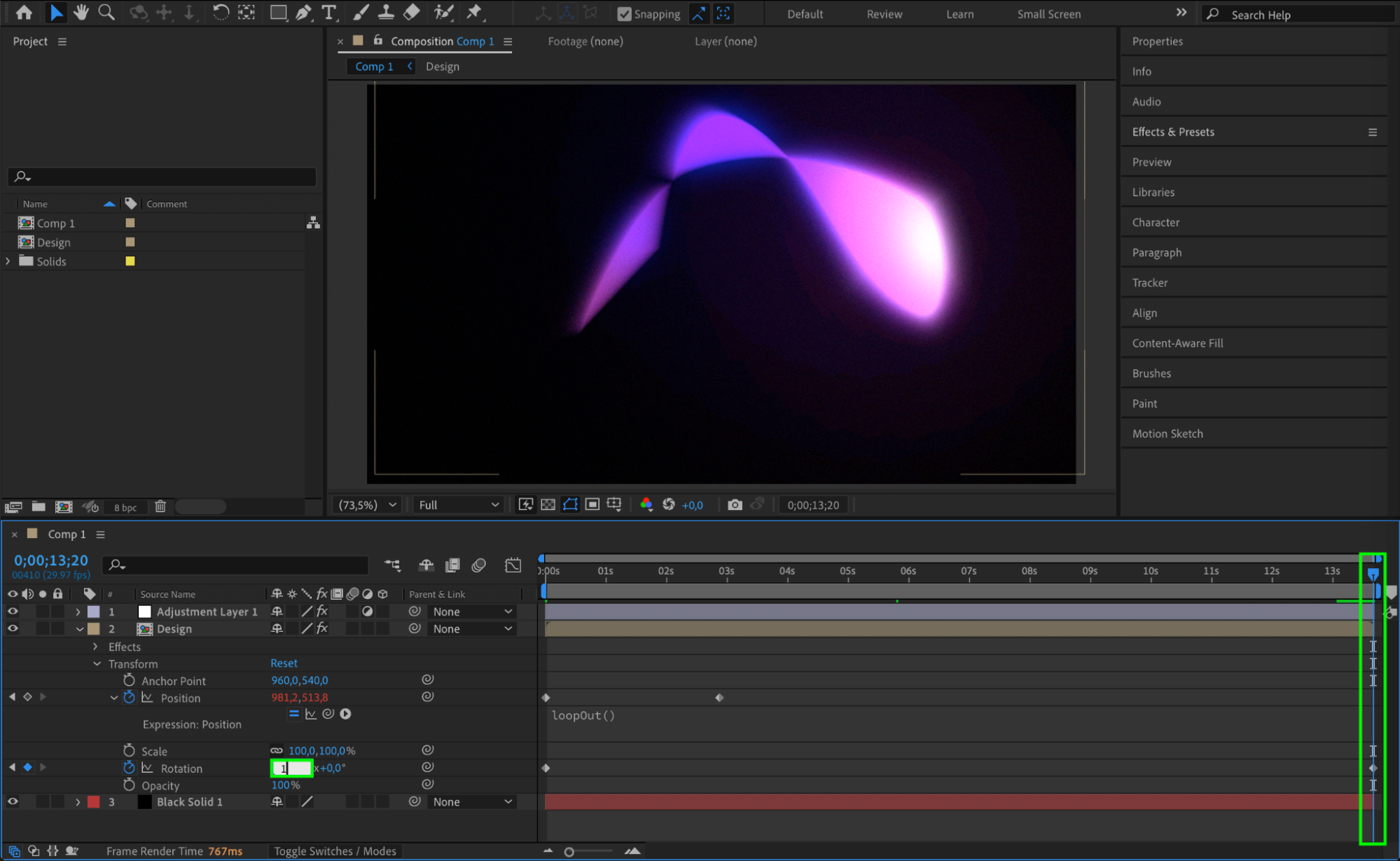Open the Footage (none) tab
Image resolution: width=1400 pixels, height=861 pixels.
585,41
